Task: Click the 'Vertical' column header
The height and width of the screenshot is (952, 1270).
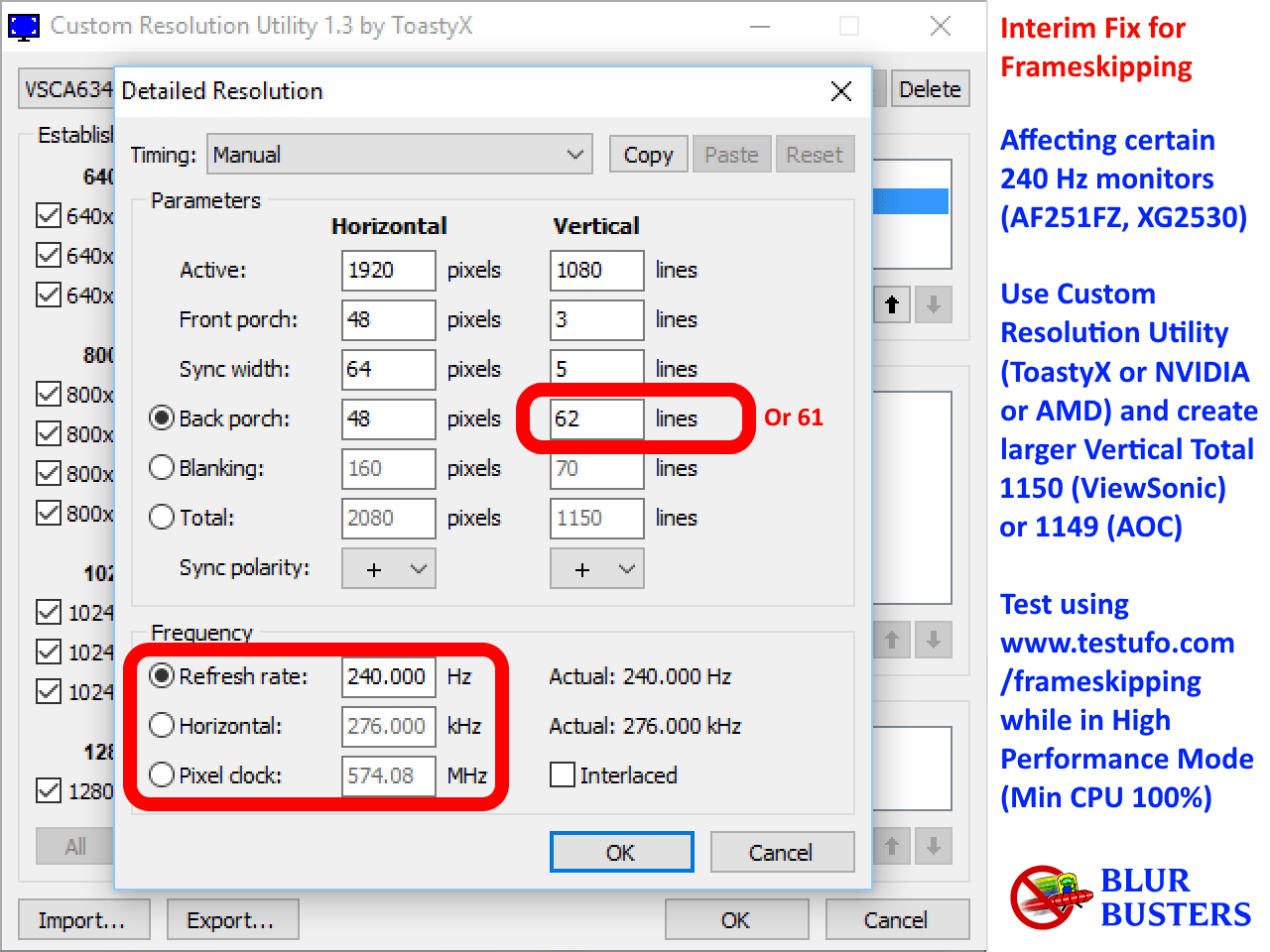Action: [x=596, y=226]
